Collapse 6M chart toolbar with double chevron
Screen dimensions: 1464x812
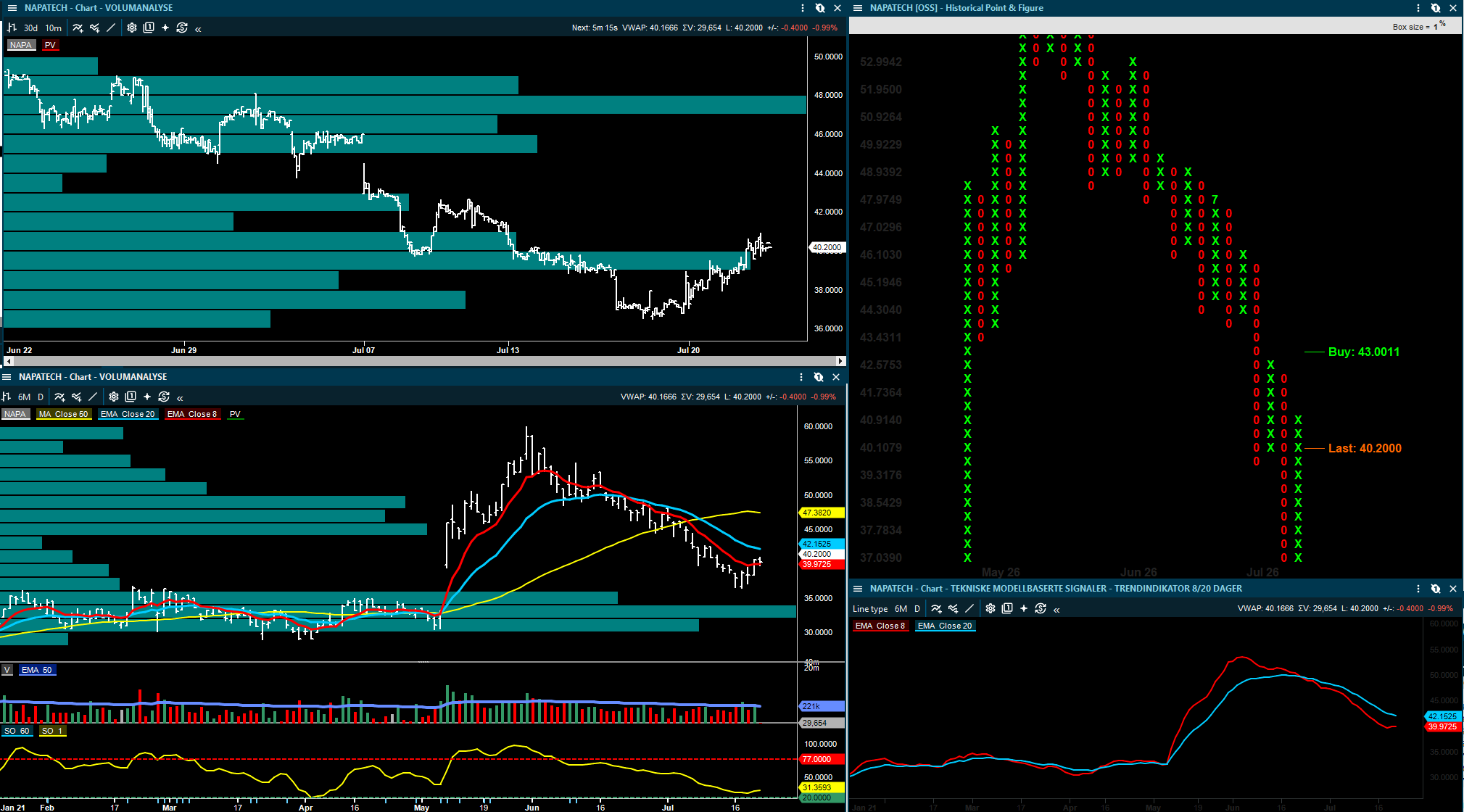coord(180,398)
